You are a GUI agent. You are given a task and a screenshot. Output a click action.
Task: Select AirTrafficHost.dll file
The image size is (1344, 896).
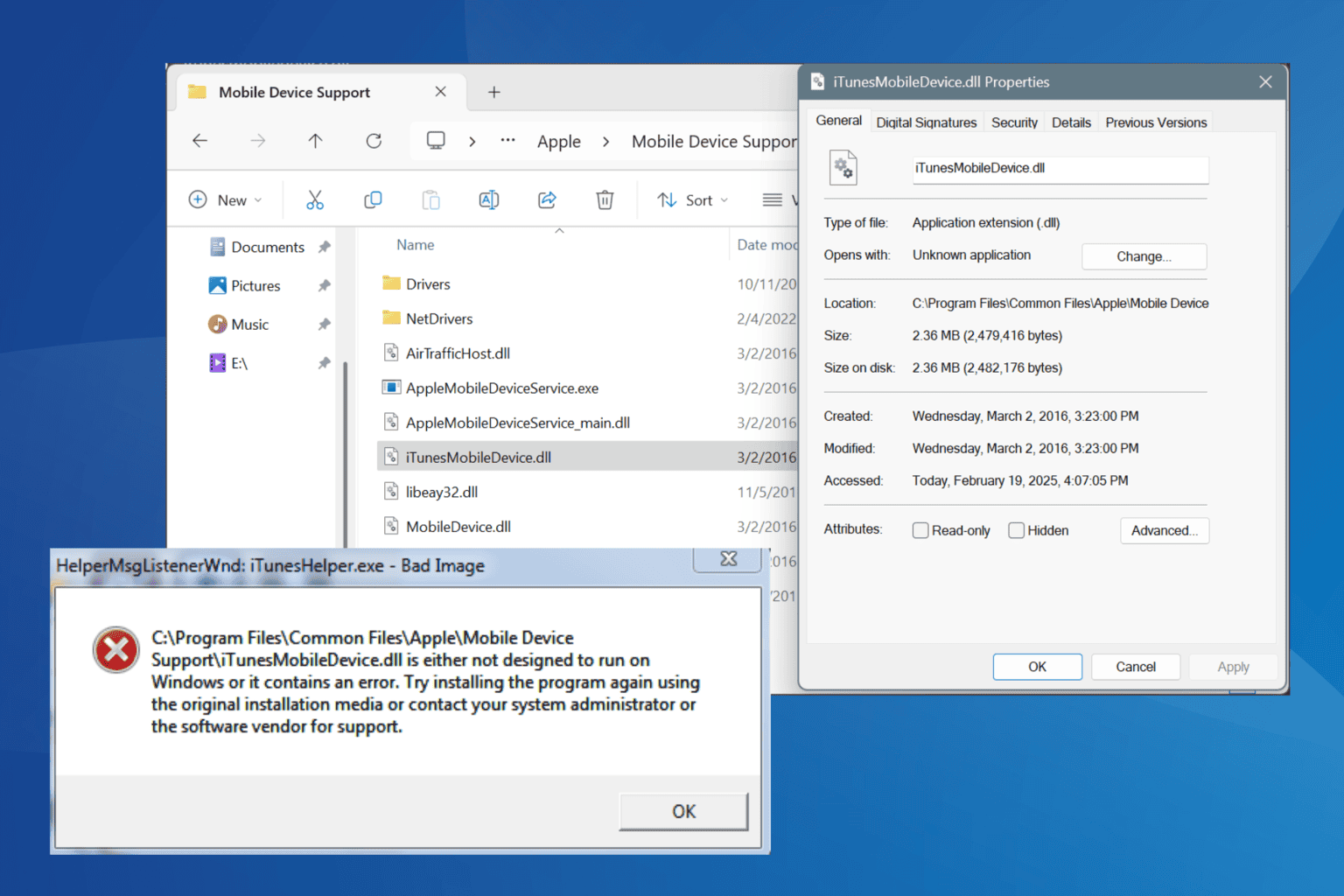coord(458,353)
